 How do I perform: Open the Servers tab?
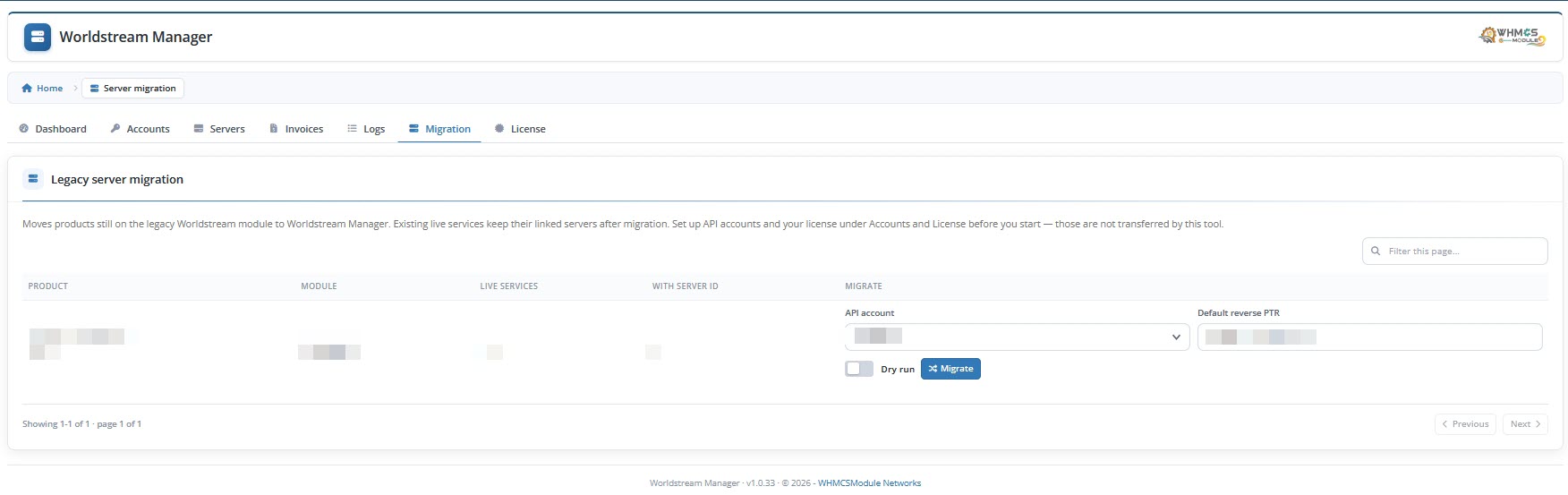pyautogui.click(x=219, y=129)
